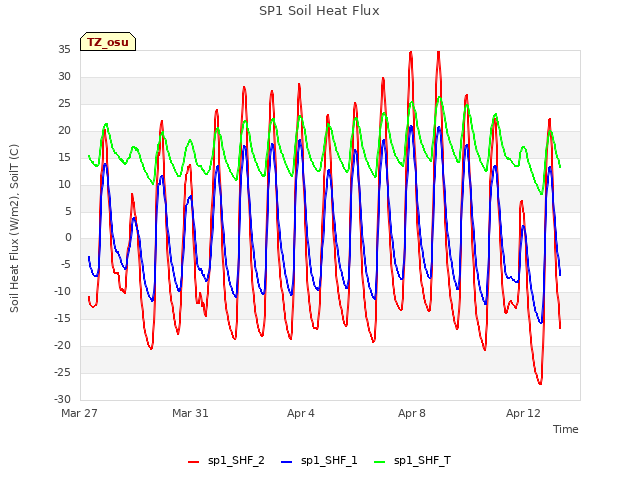Click the -10 y-axis tick label
Screen dimensions: 640x480
point(63,291)
